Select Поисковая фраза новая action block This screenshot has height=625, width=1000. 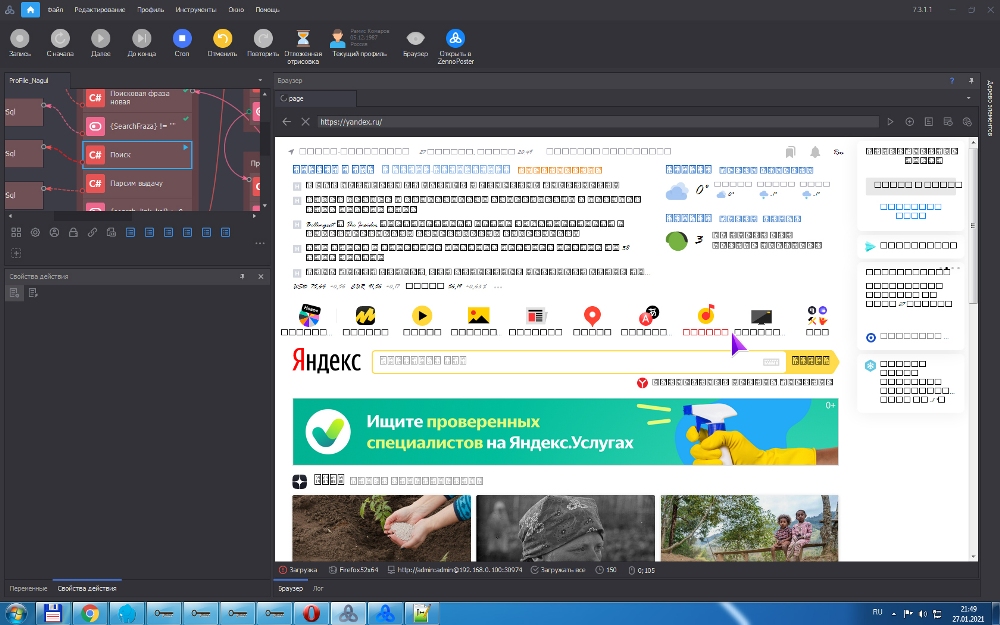(137, 98)
